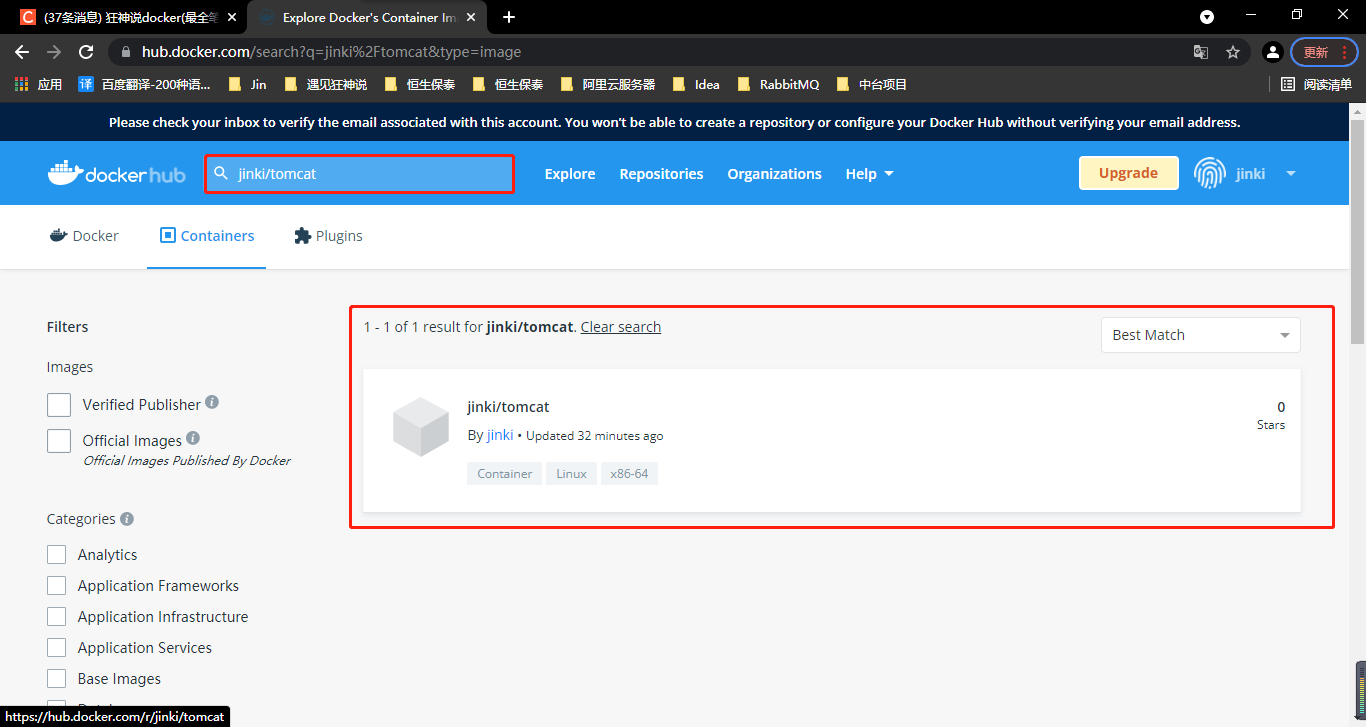Open the 阅读清单 reading list
Screen dimensions: 1366x727
(x=1317, y=84)
